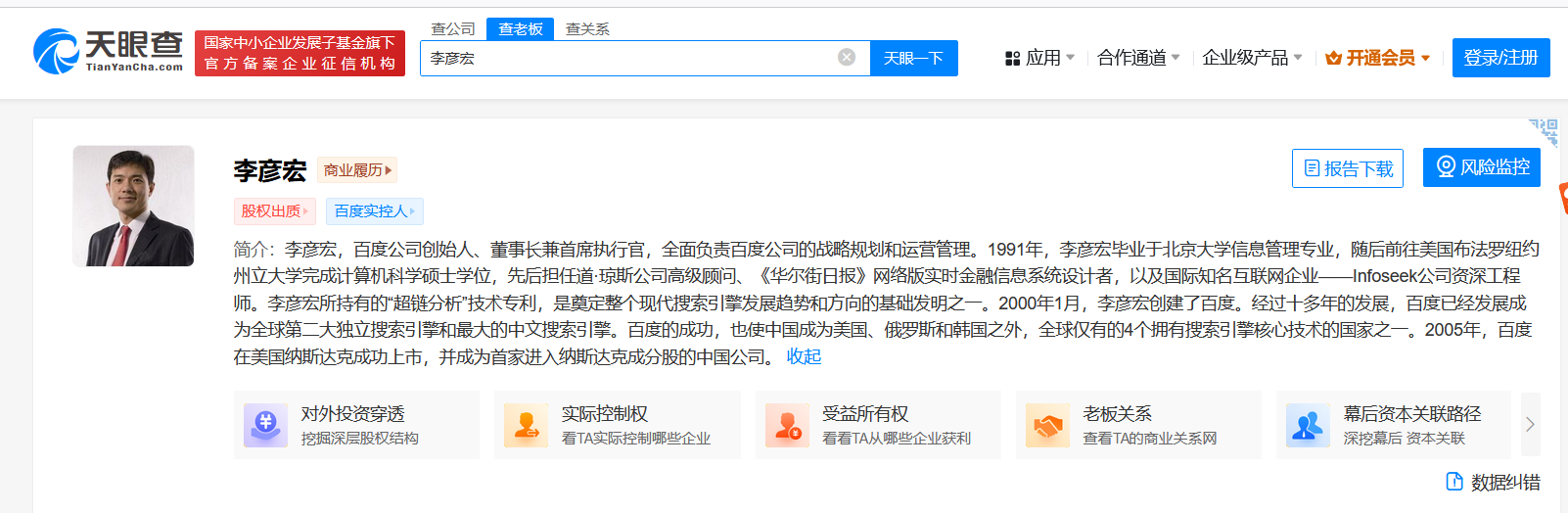Expand the 合作通道 dropdown
This screenshot has width=1568, height=513.
click(1138, 58)
